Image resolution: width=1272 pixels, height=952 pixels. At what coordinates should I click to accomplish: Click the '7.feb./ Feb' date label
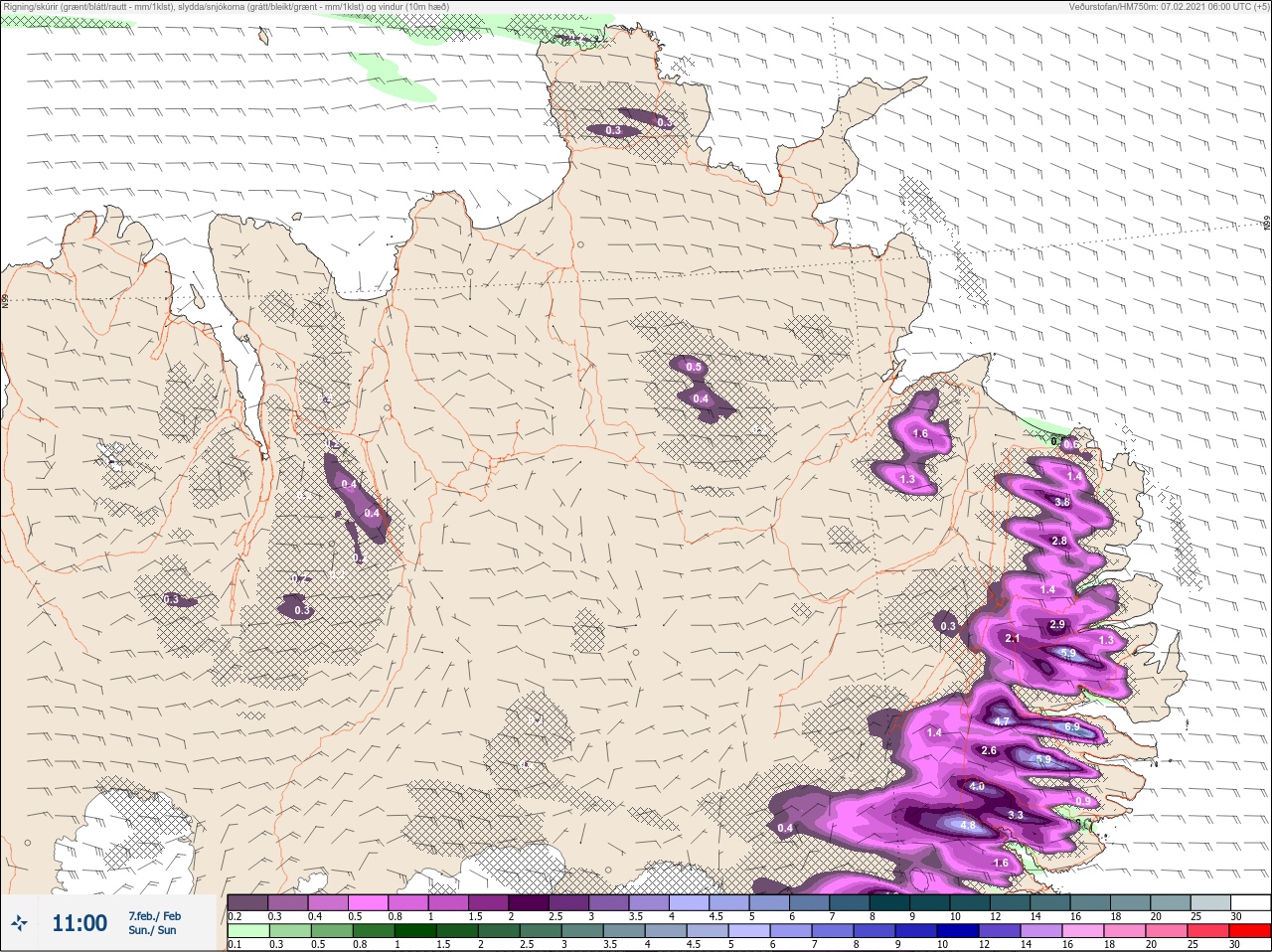coord(154,915)
